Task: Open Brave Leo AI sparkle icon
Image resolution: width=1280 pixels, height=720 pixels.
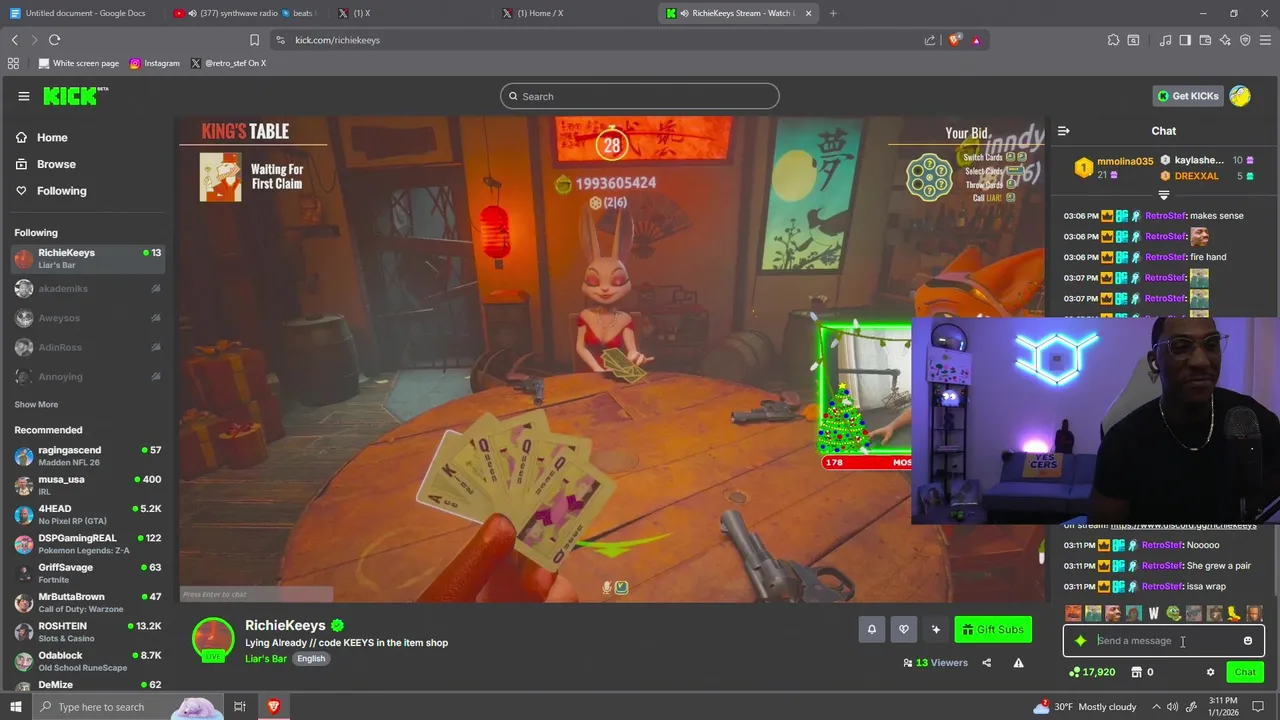Action: pyautogui.click(x=1225, y=40)
